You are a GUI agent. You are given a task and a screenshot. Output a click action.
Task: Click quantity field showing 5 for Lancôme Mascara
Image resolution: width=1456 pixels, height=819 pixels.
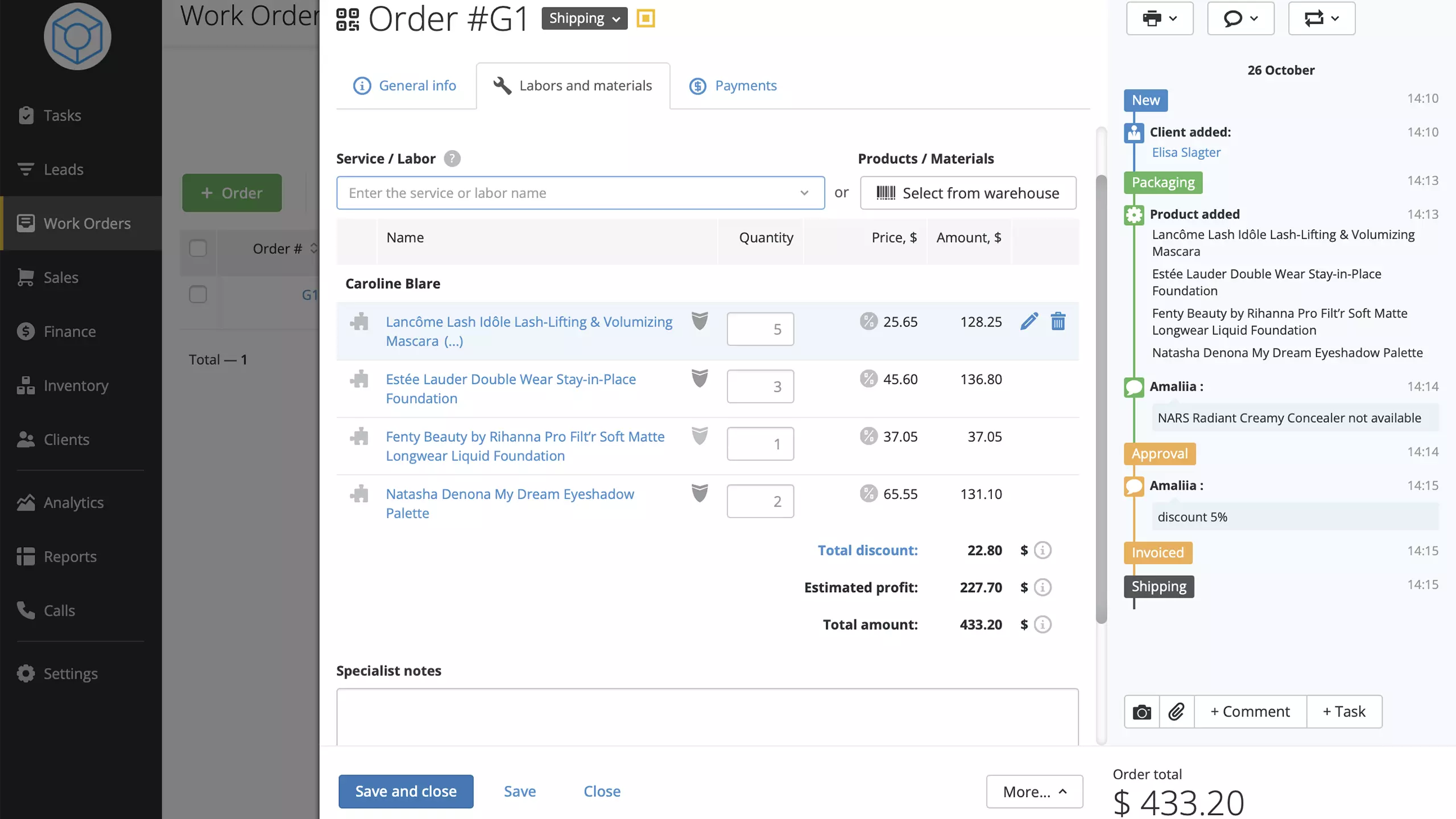(760, 329)
